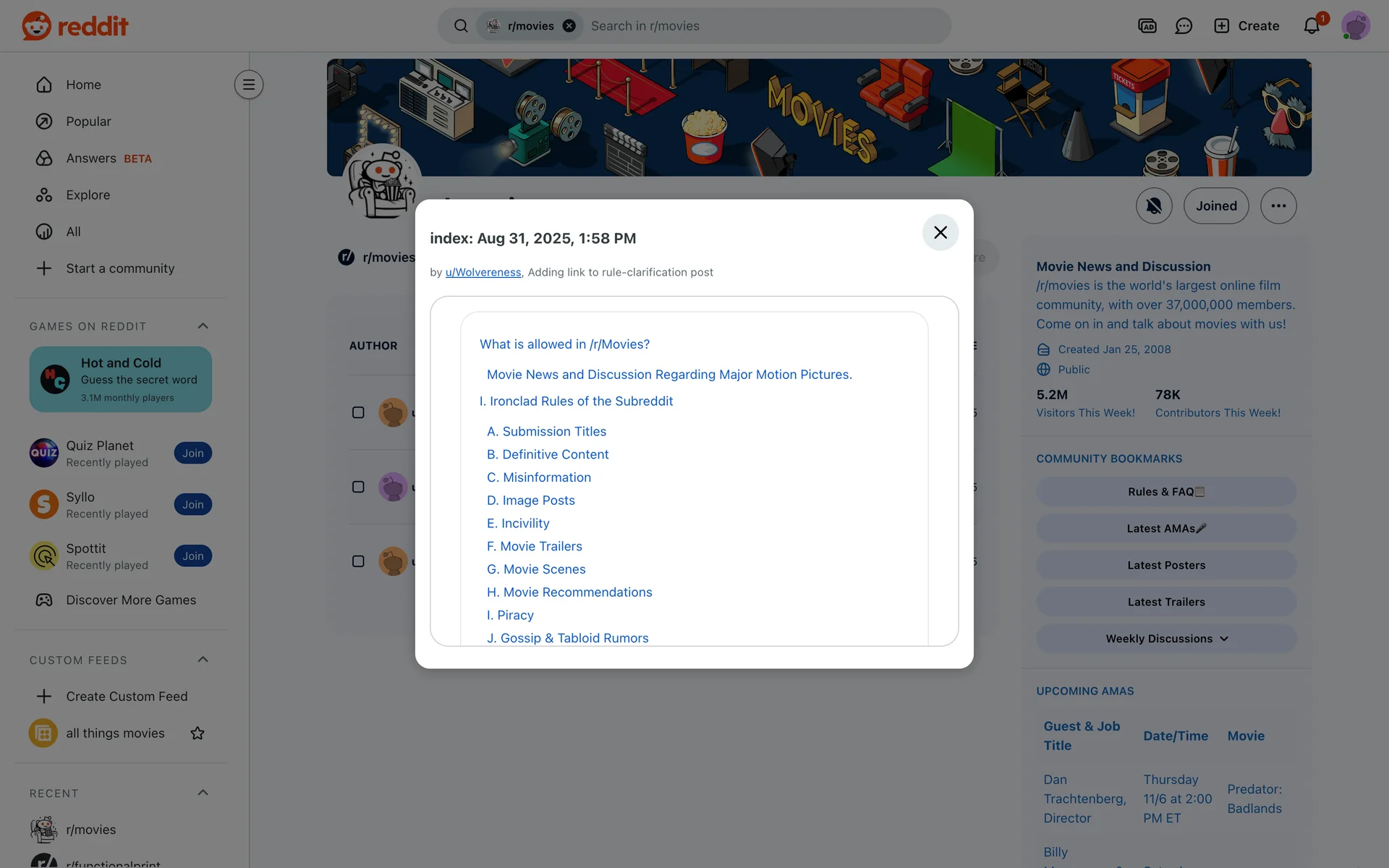Collapse the Games on Reddit section

tap(203, 326)
